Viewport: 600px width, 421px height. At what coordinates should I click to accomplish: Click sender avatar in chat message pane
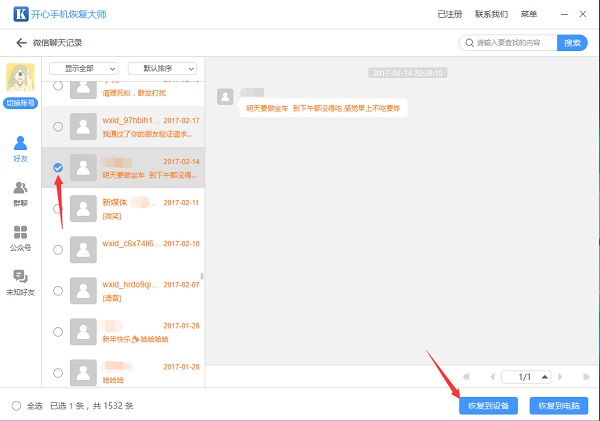click(x=225, y=96)
